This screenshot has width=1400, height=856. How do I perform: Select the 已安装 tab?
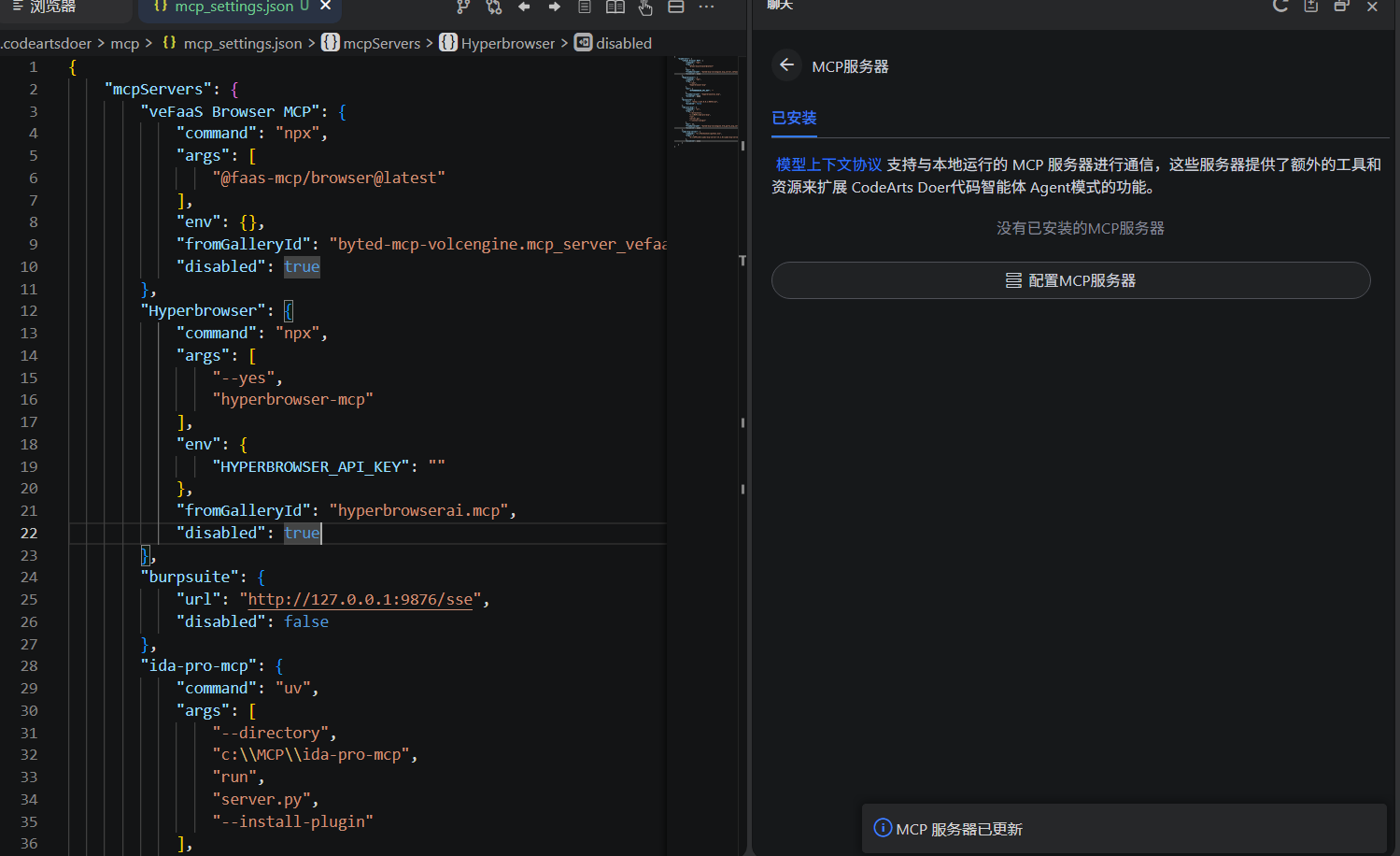click(x=794, y=118)
